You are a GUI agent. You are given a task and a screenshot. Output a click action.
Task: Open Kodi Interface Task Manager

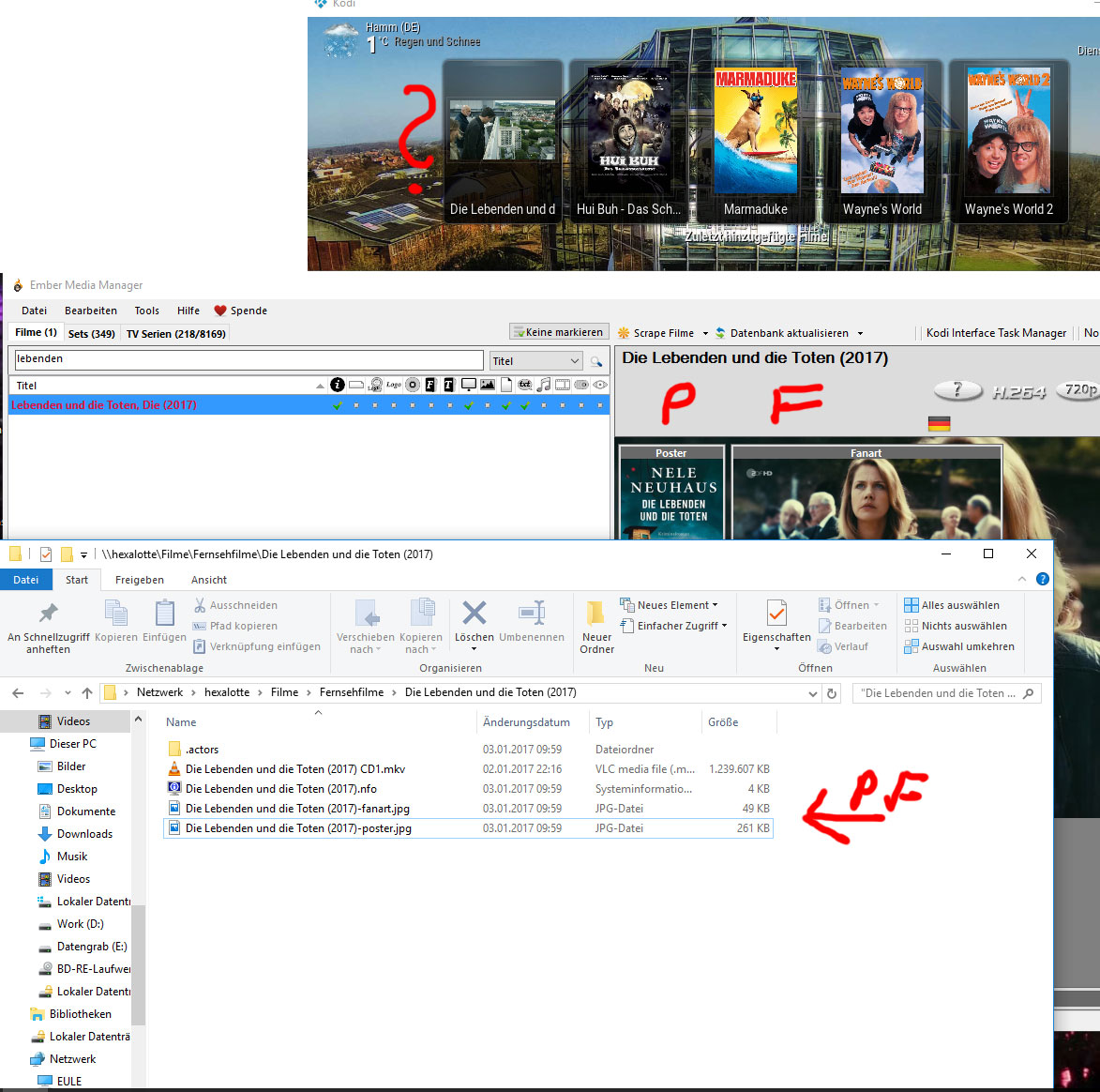996,333
